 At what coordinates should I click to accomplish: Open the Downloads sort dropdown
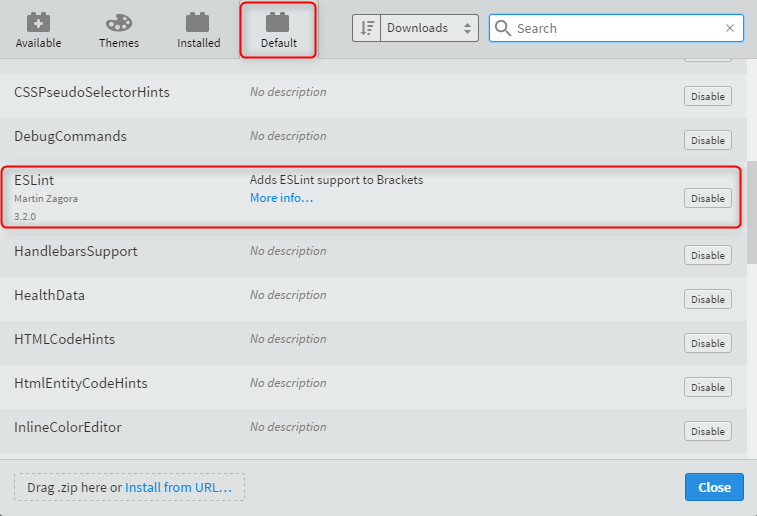pyautogui.click(x=429, y=28)
